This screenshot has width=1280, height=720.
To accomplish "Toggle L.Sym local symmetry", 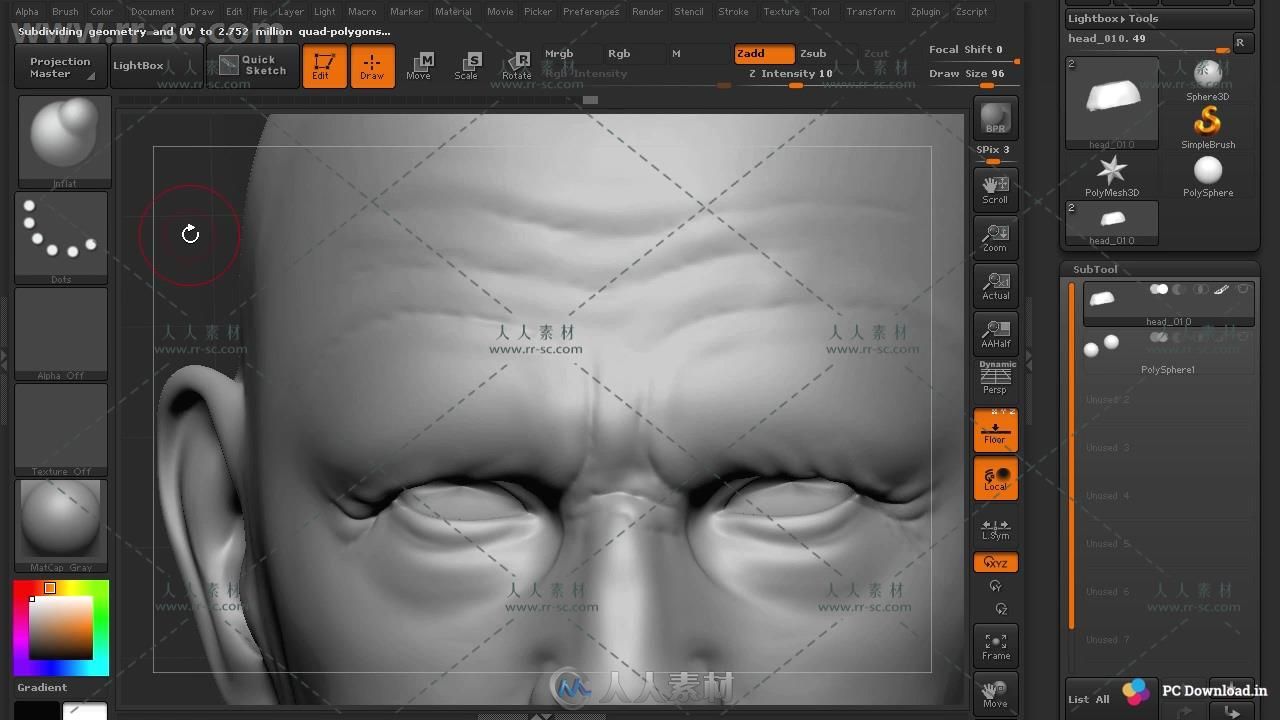I will (x=995, y=529).
